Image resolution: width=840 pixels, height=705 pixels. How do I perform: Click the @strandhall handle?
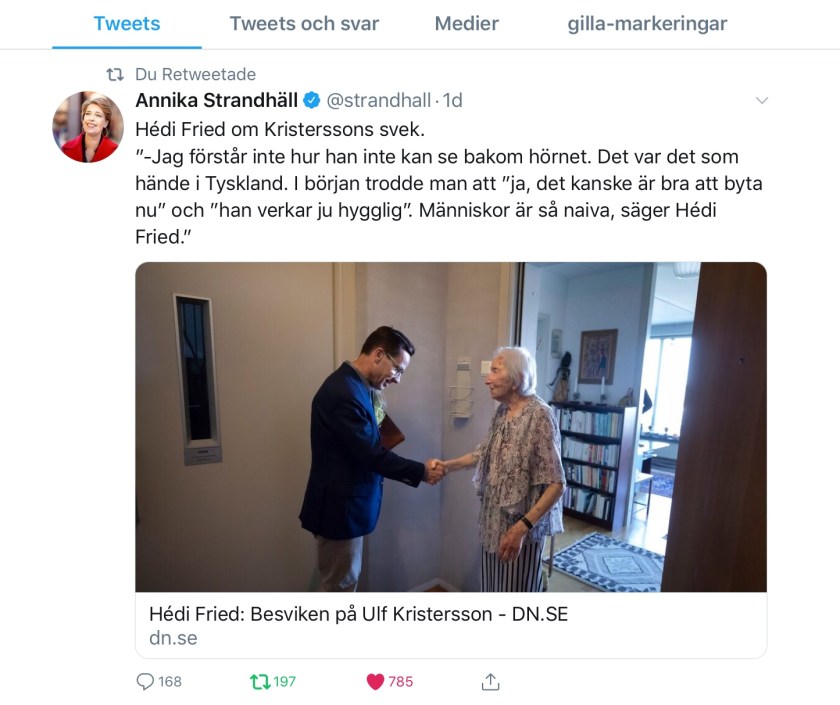click(x=378, y=100)
